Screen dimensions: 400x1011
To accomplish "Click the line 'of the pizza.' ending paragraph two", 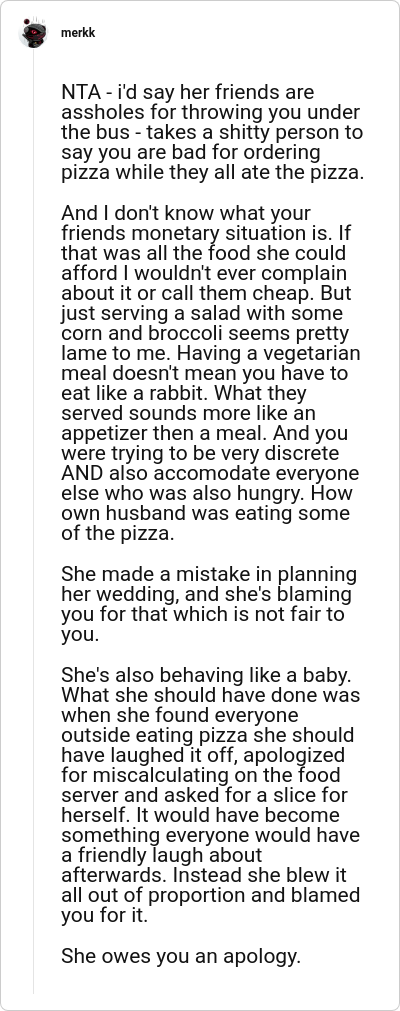I will 117,535.
